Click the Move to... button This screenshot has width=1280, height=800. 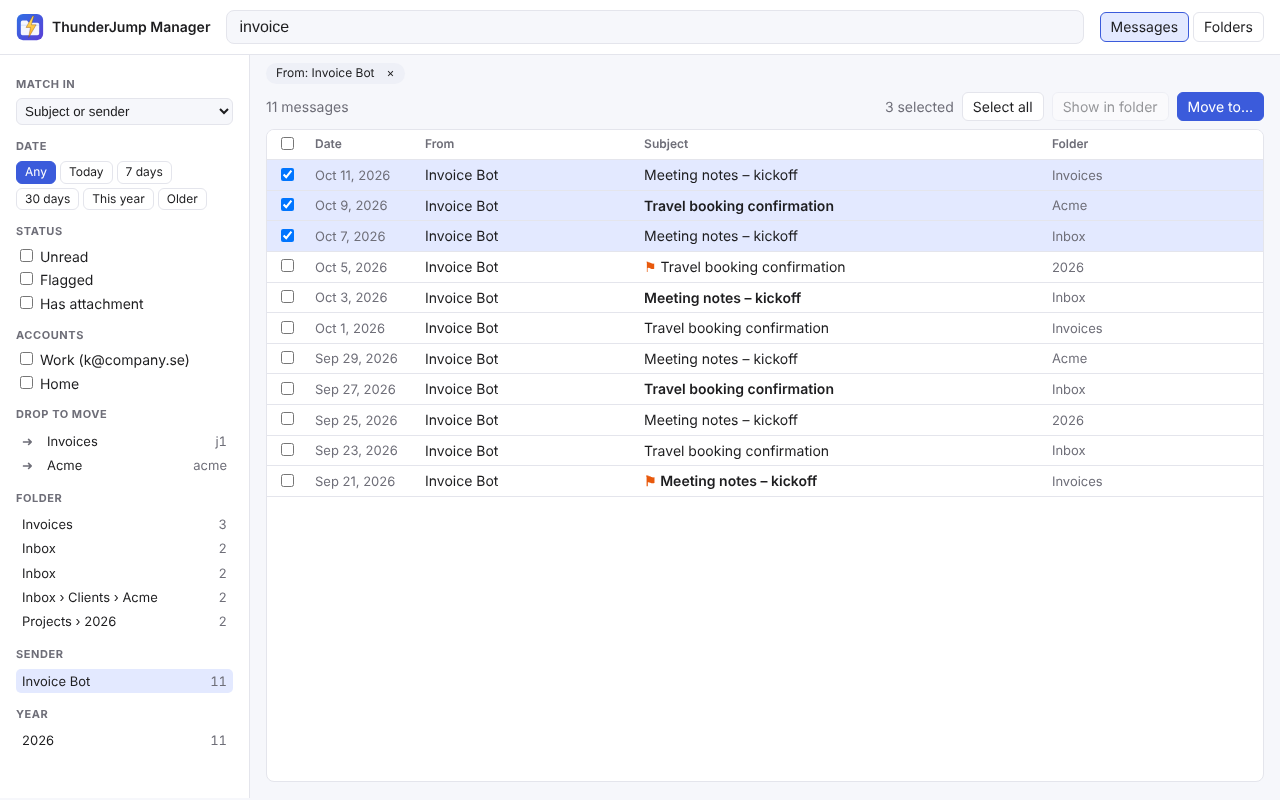[1220, 107]
